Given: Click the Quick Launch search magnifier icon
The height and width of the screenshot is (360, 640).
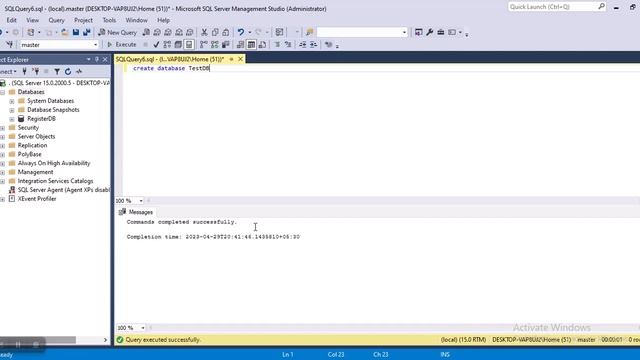Looking at the screenshot, I should [602, 7].
